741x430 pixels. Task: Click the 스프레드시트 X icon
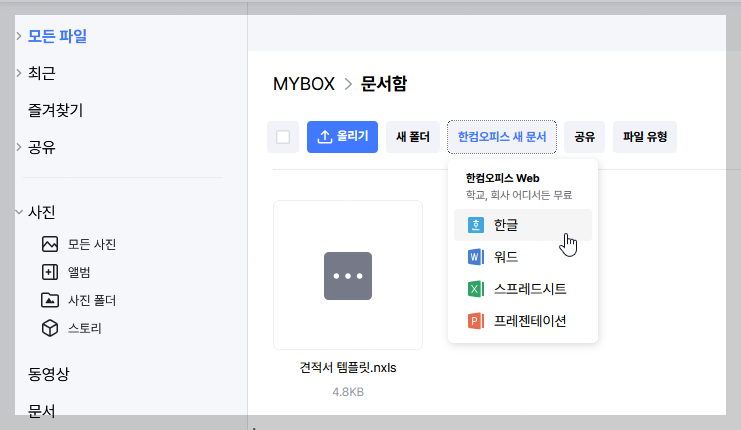(x=476, y=289)
